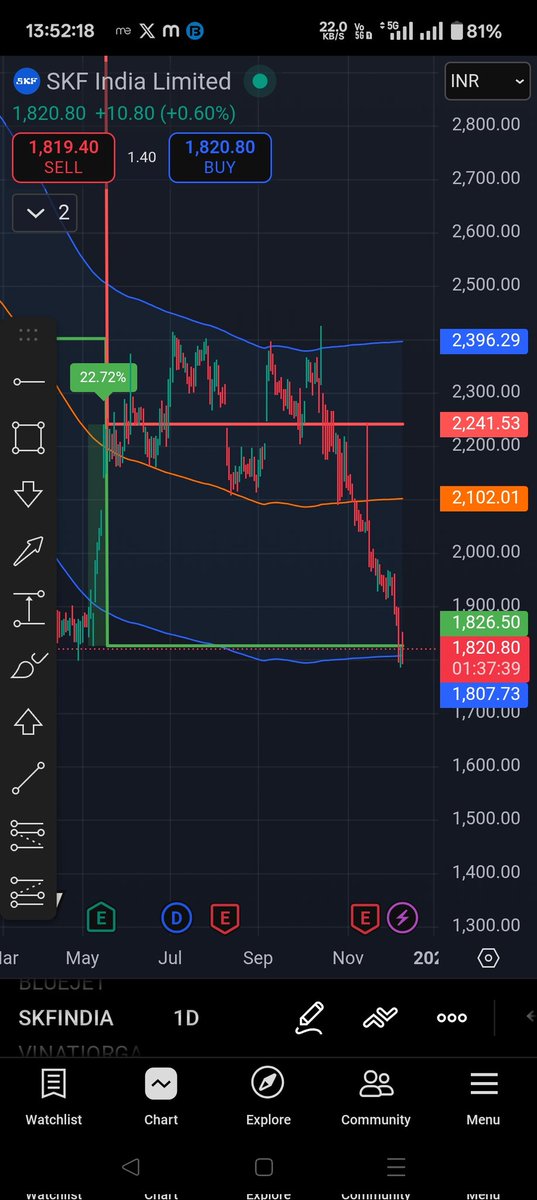Select the arrow marker down tool
537x1200 pixels.
pyautogui.click(x=28, y=494)
